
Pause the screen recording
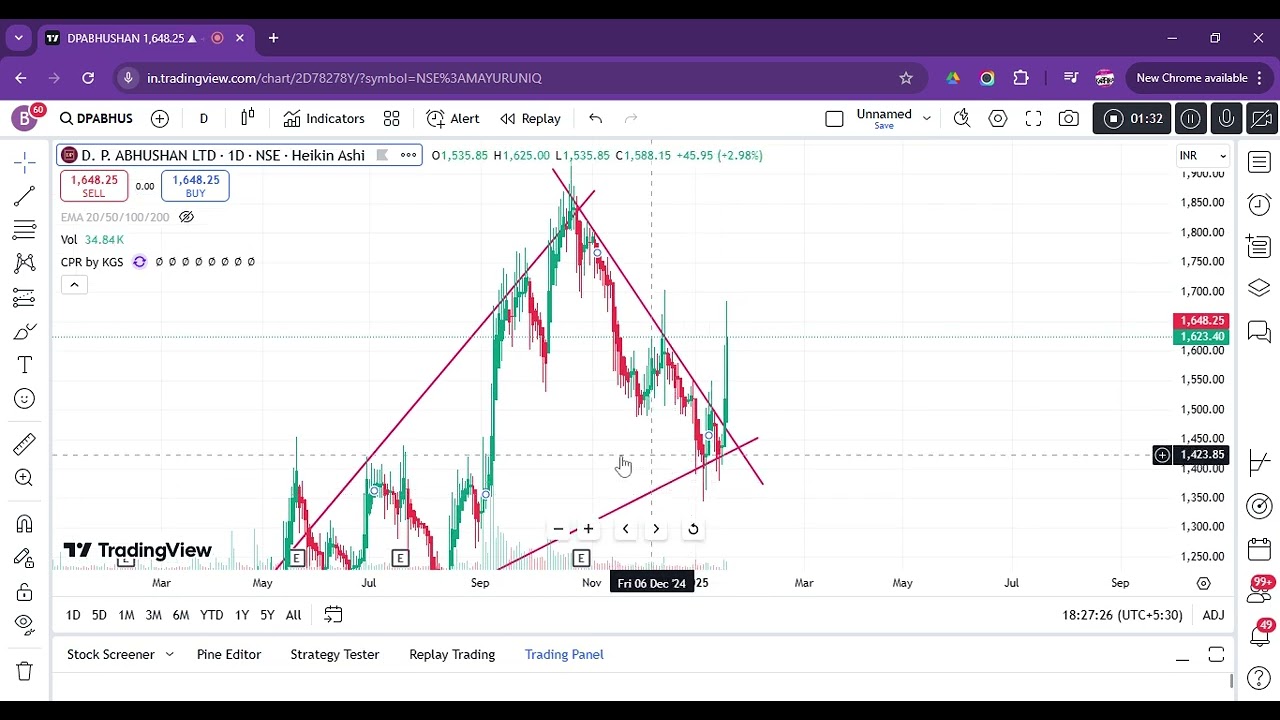coord(1190,118)
